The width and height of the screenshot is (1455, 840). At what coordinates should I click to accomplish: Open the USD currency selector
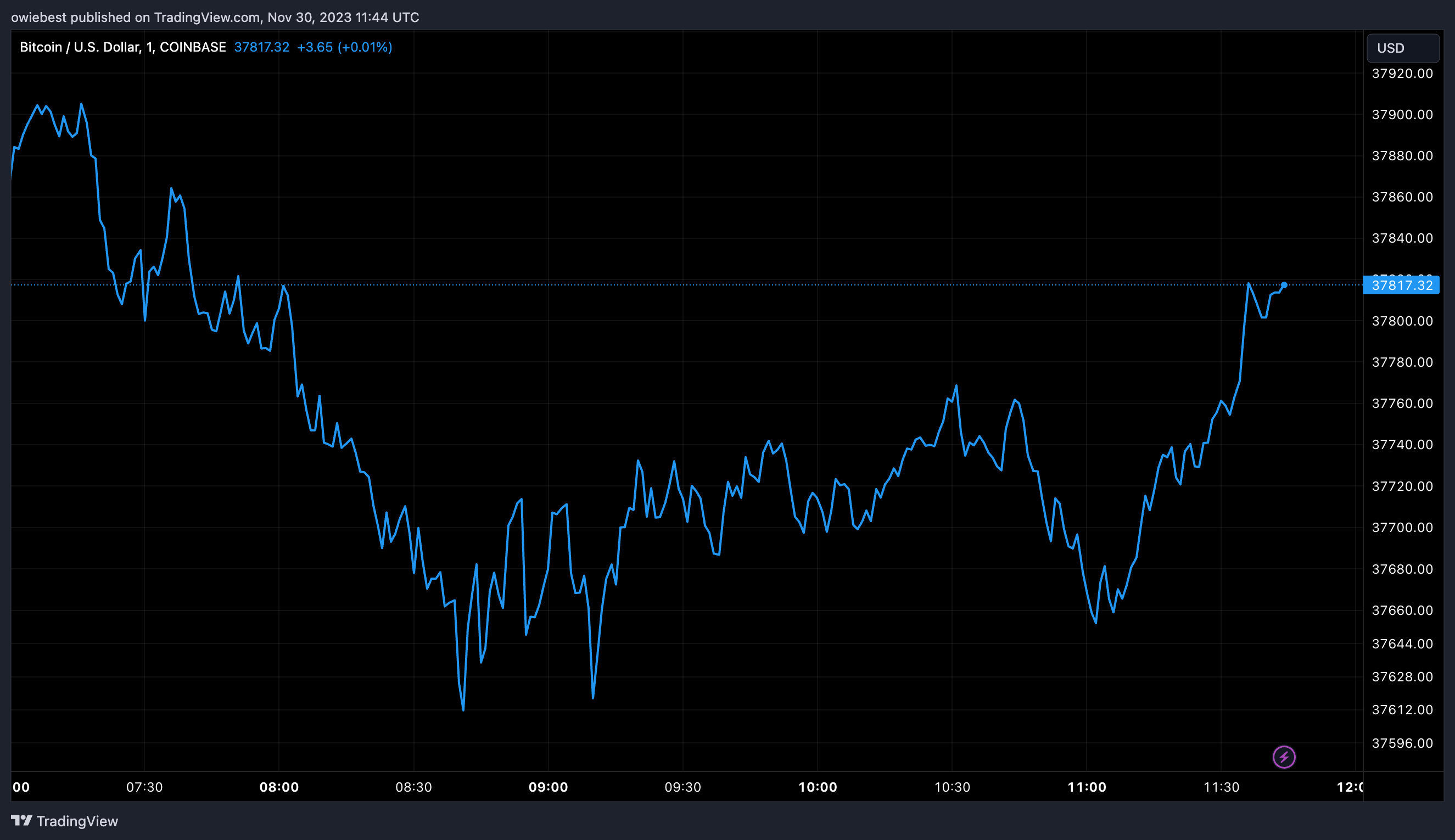(1402, 48)
